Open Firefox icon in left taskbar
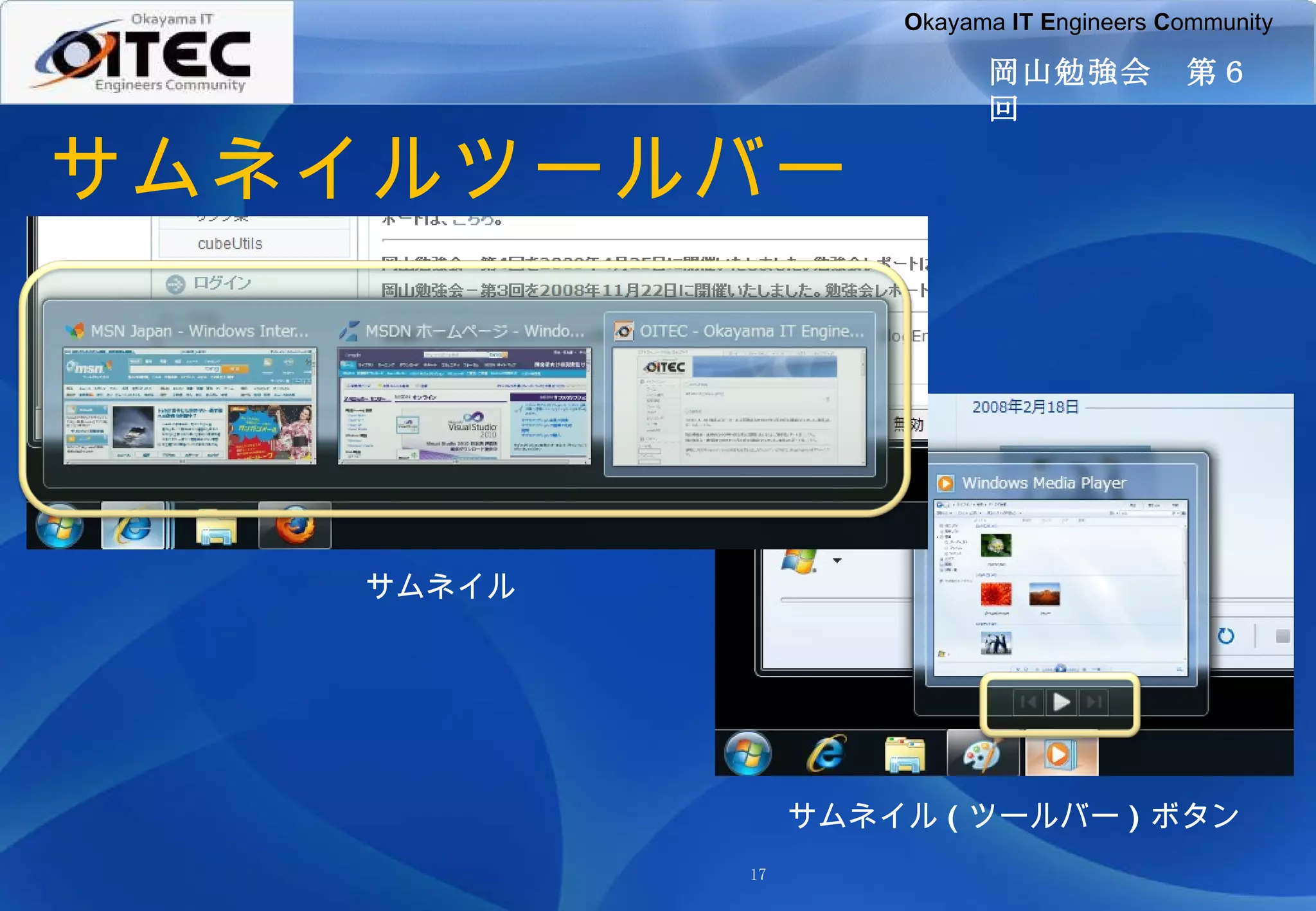The height and width of the screenshot is (911, 1316). (295, 526)
